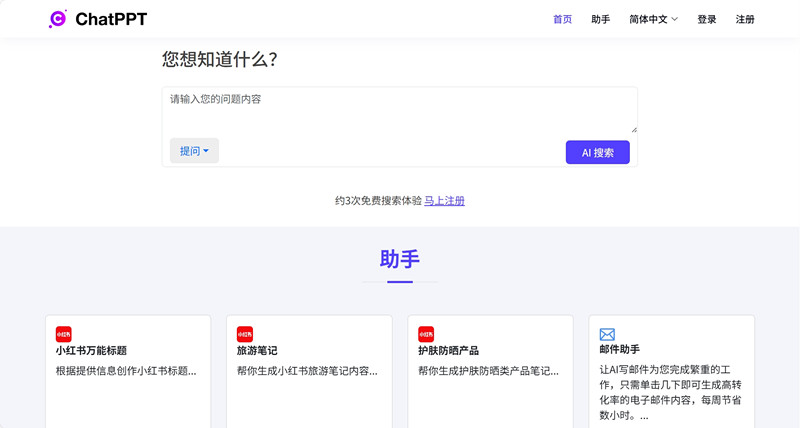Click the 小红书 icon on 护肤防晒产品 card
This screenshot has height=428, width=800.
[x=426, y=334]
